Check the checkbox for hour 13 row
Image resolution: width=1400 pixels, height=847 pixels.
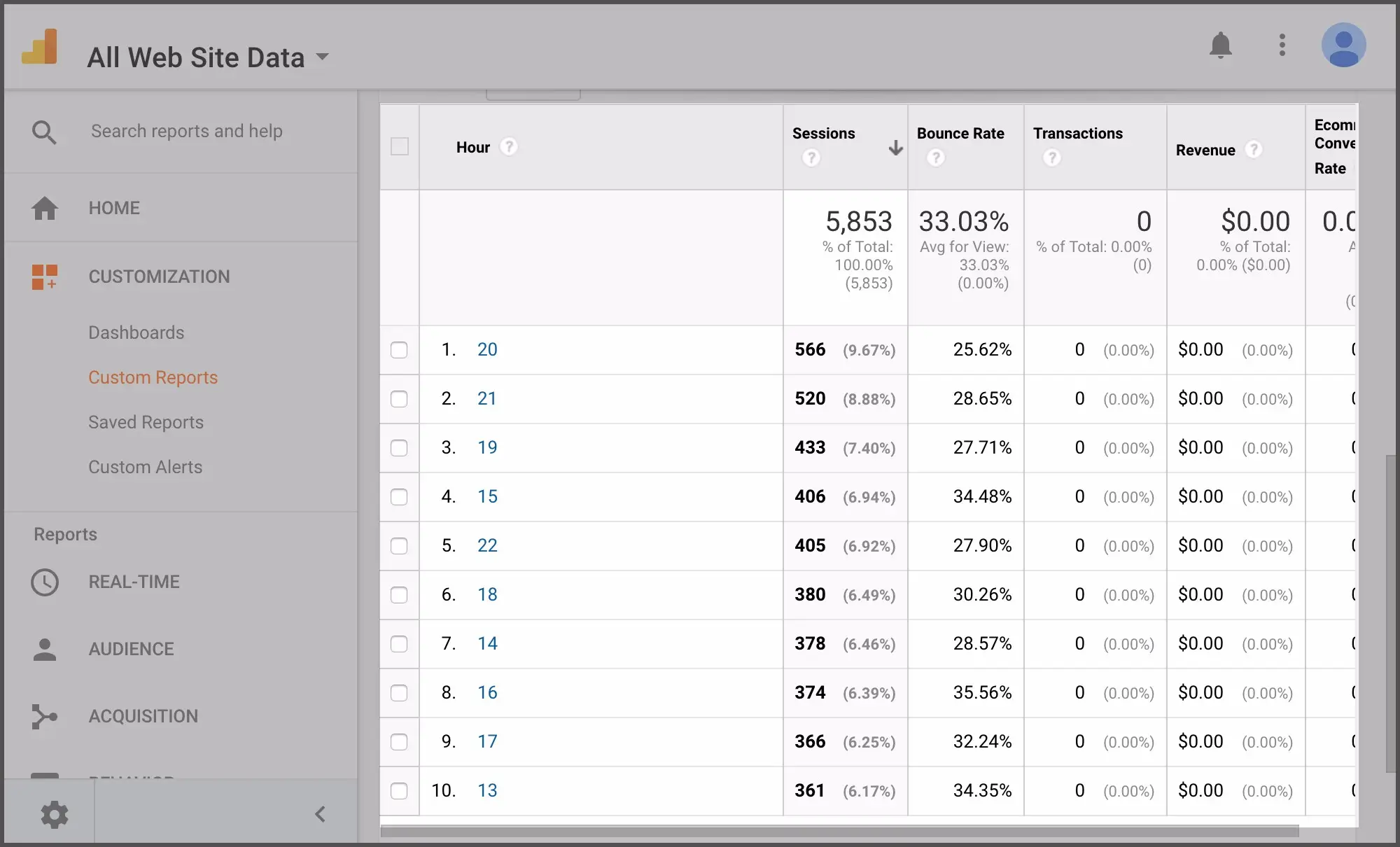tap(400, 791)
